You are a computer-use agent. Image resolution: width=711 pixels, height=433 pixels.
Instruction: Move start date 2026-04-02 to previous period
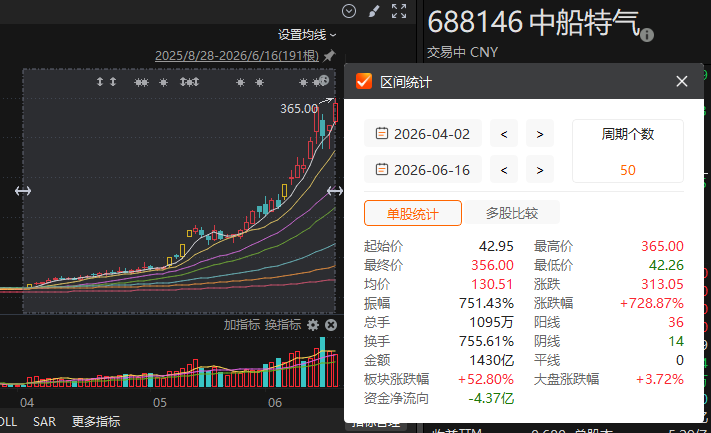[x=504, y=134]
